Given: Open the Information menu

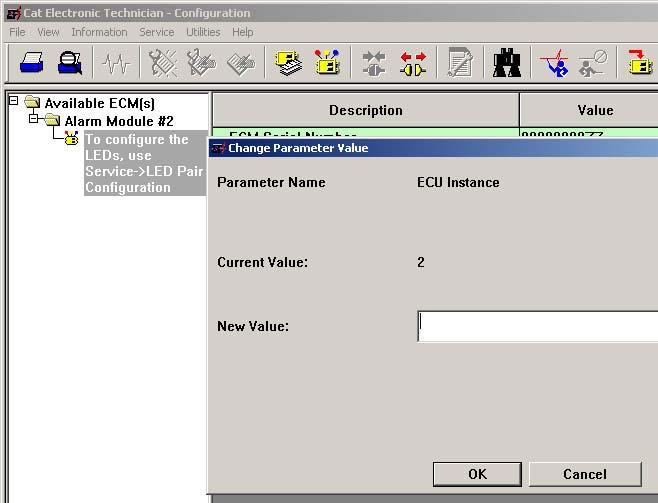Looking at the screenshot, I should click(x=99, y=32).
